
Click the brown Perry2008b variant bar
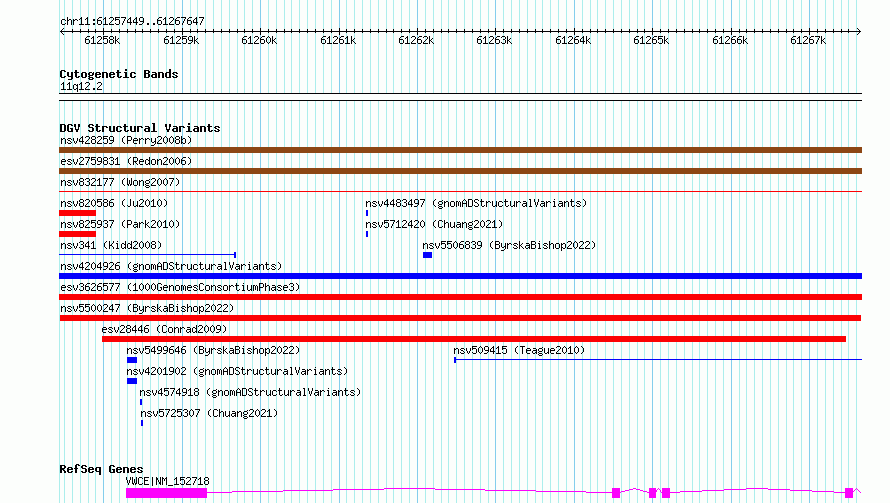[460, 150]
